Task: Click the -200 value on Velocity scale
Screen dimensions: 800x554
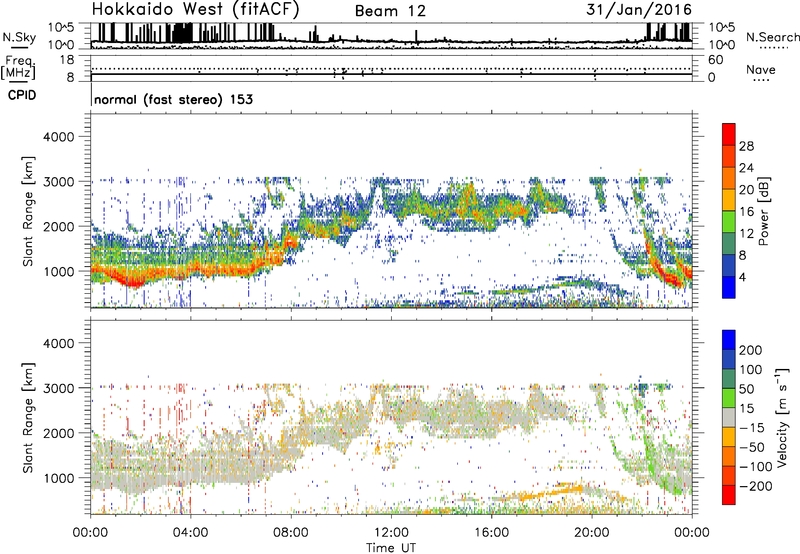Action: point(755,486)
